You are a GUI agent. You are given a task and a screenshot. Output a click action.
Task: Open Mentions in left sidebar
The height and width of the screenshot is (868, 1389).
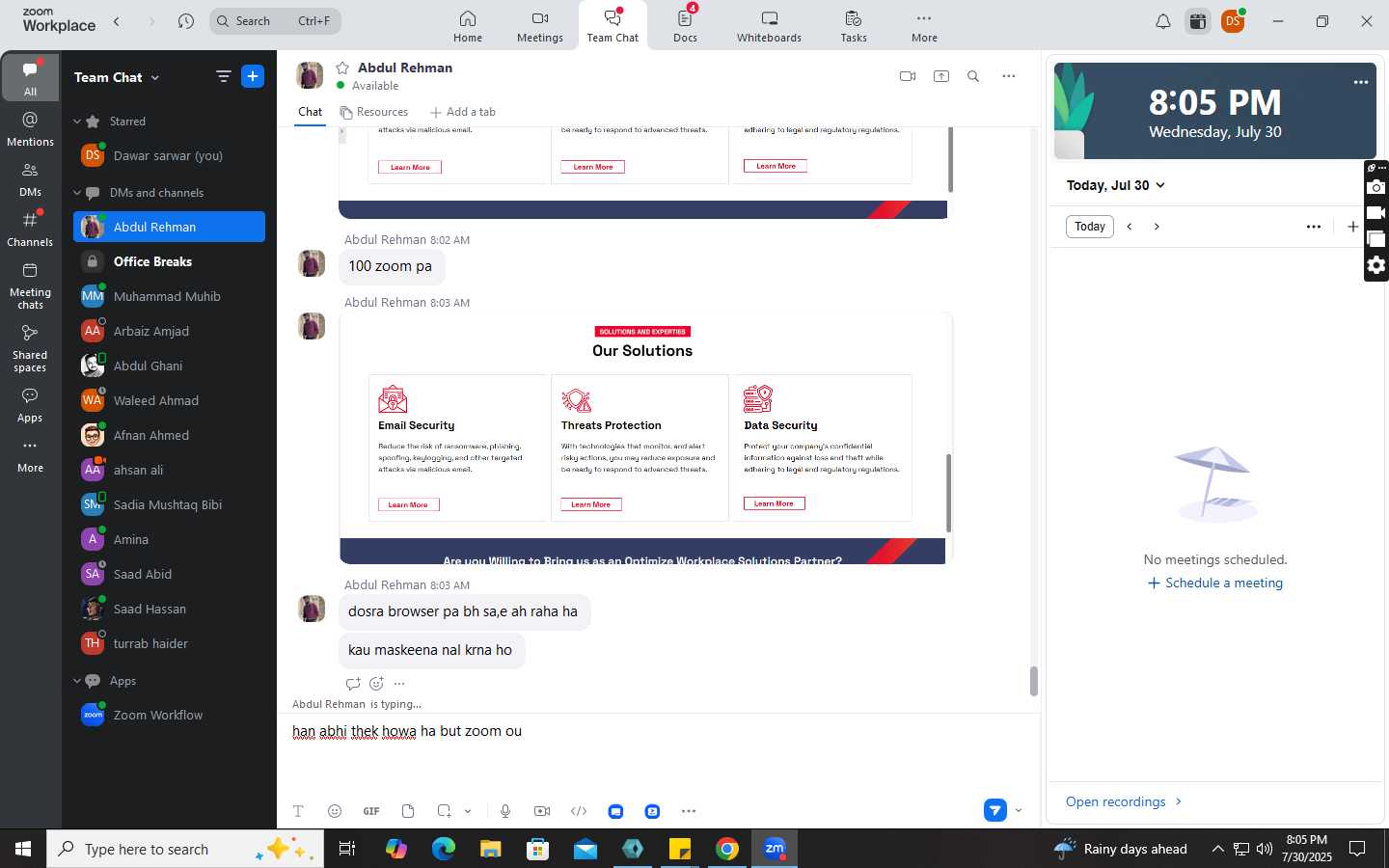(30, 129)
